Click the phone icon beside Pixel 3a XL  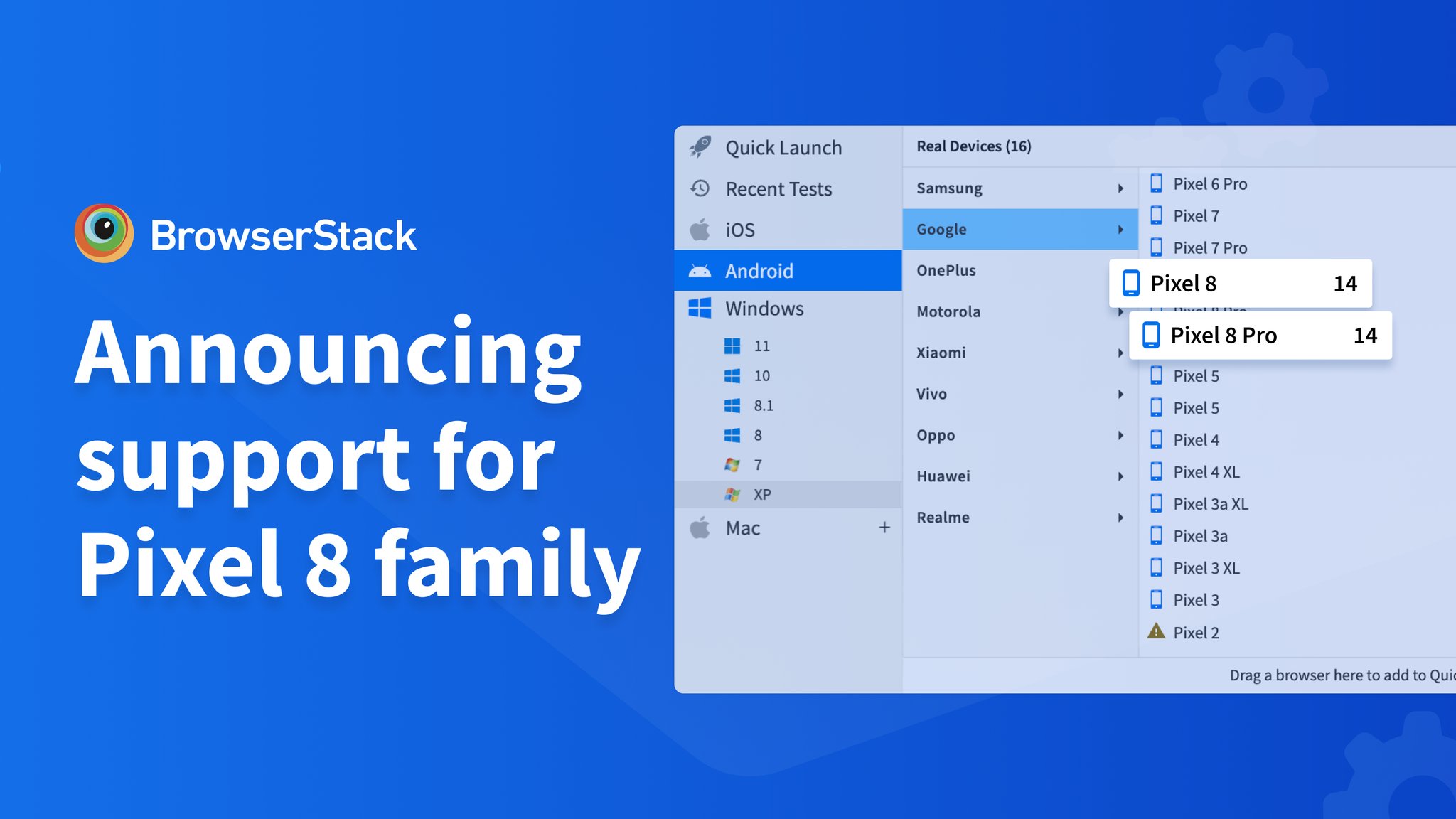point(1157,503)
